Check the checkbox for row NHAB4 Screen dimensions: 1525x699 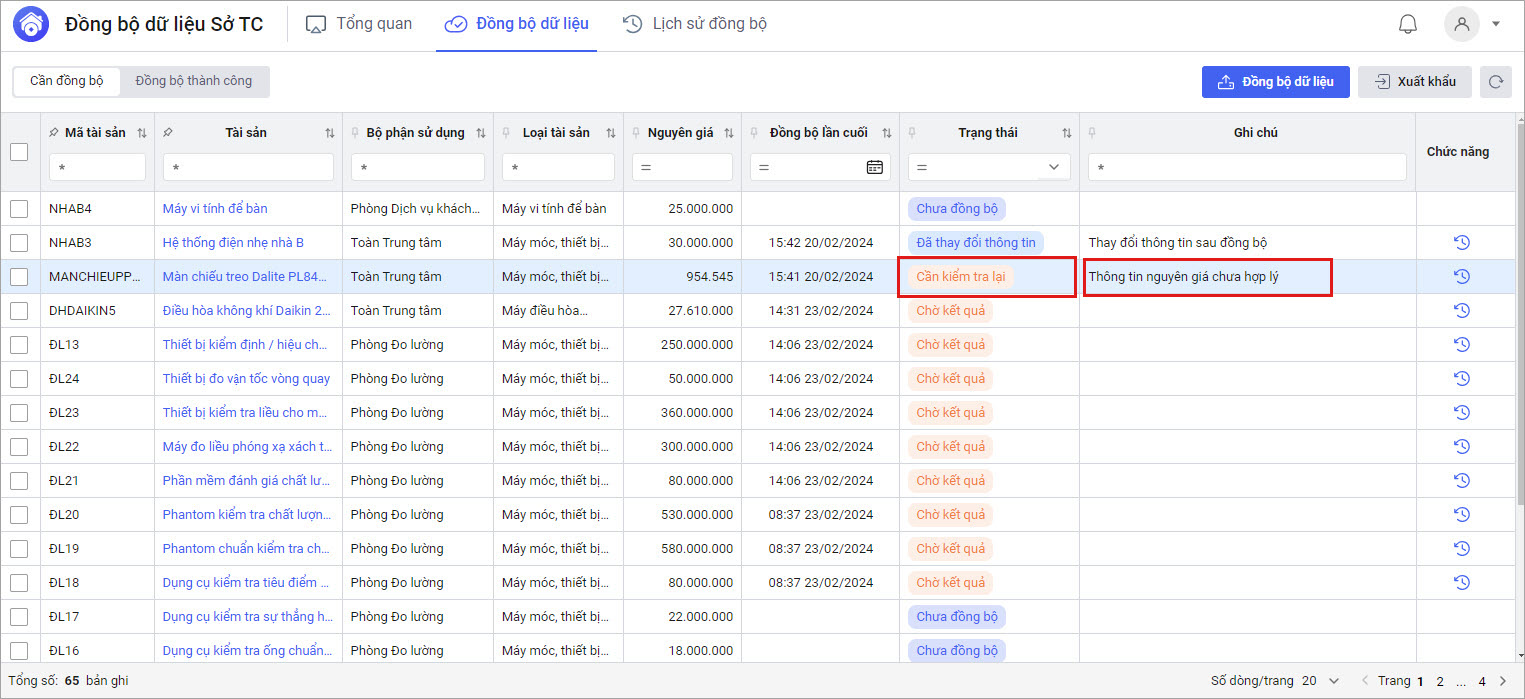coord(19,209)
